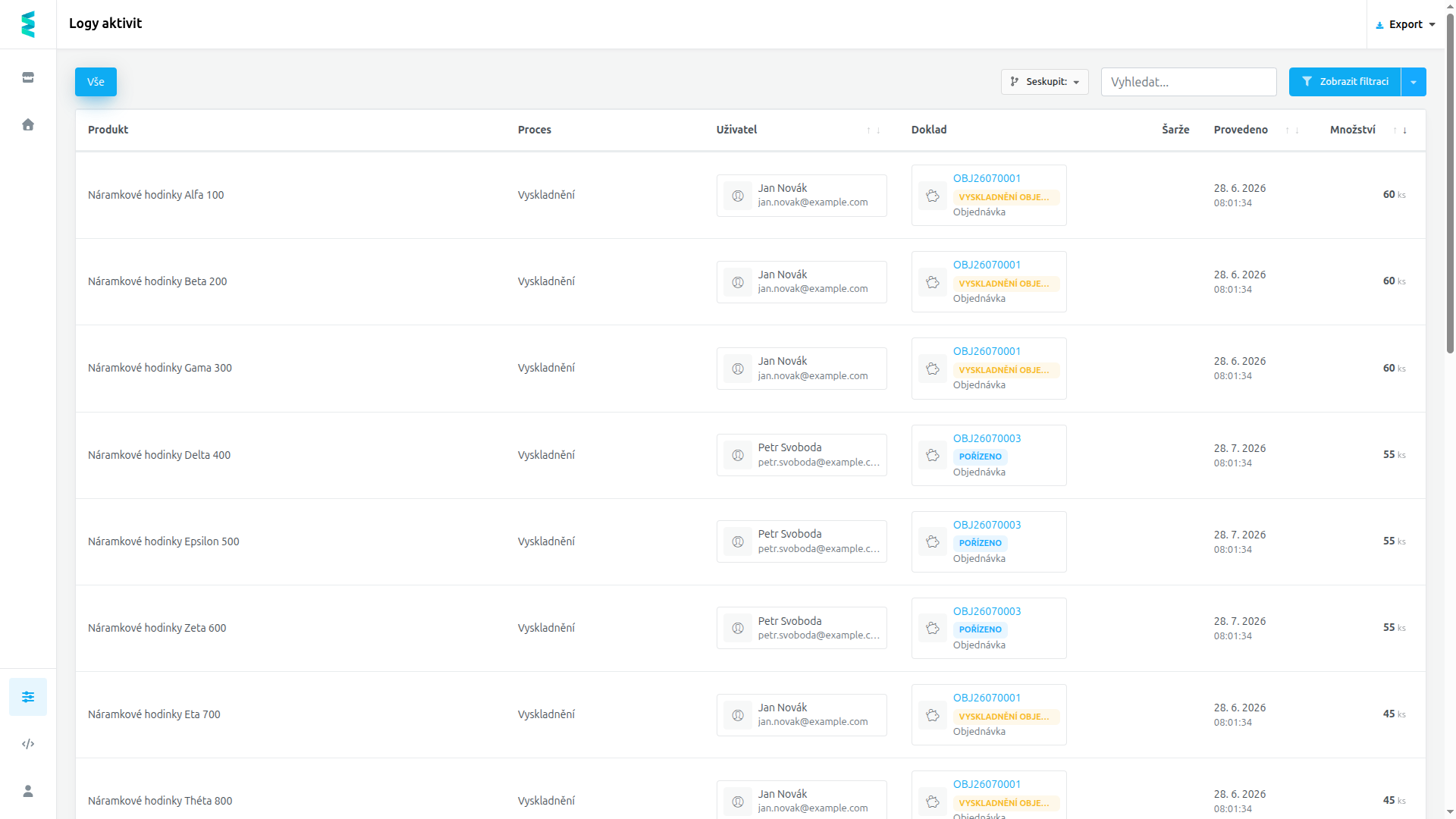1456x819 pixels.
Task: Click the green app logo
Action: [28, 24]
